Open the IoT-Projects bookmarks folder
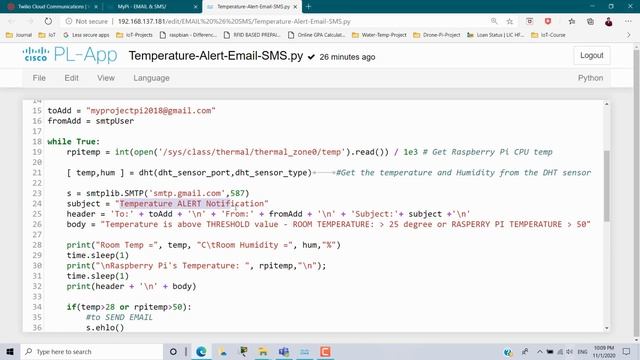The width and height of the screenshot is (640, 360). point(134,35)
